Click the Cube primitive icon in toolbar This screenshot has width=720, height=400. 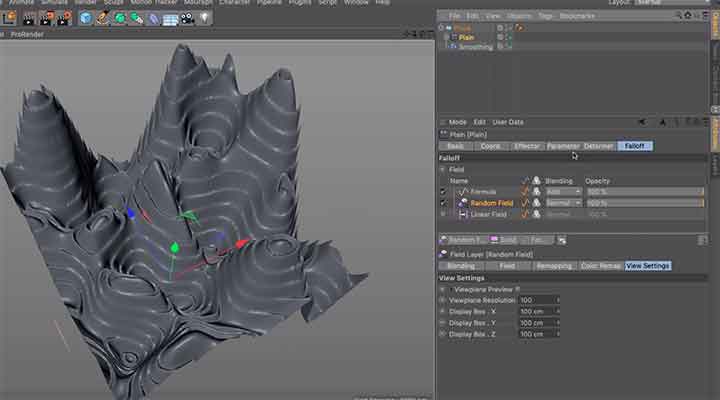coord(86,18)
